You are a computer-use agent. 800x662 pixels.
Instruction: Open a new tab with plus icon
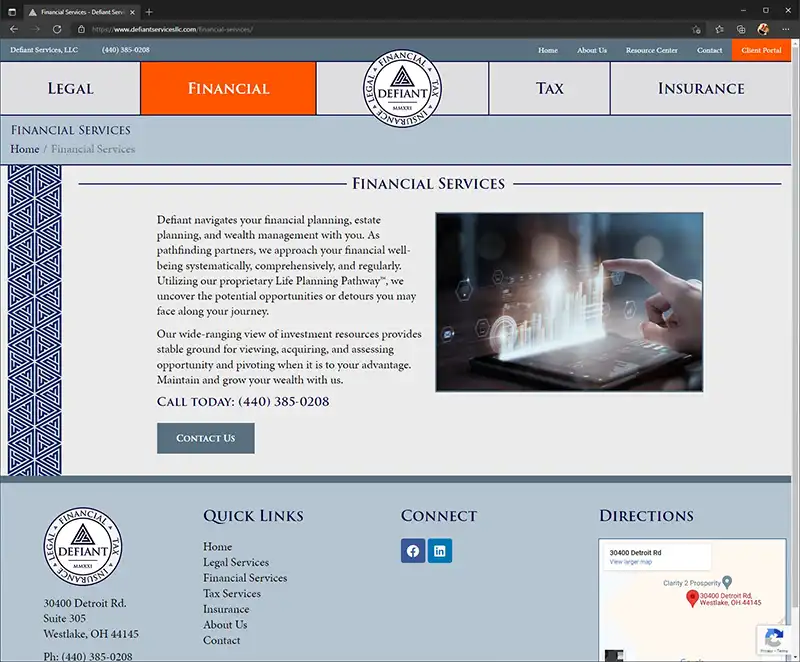click(149, 12)
